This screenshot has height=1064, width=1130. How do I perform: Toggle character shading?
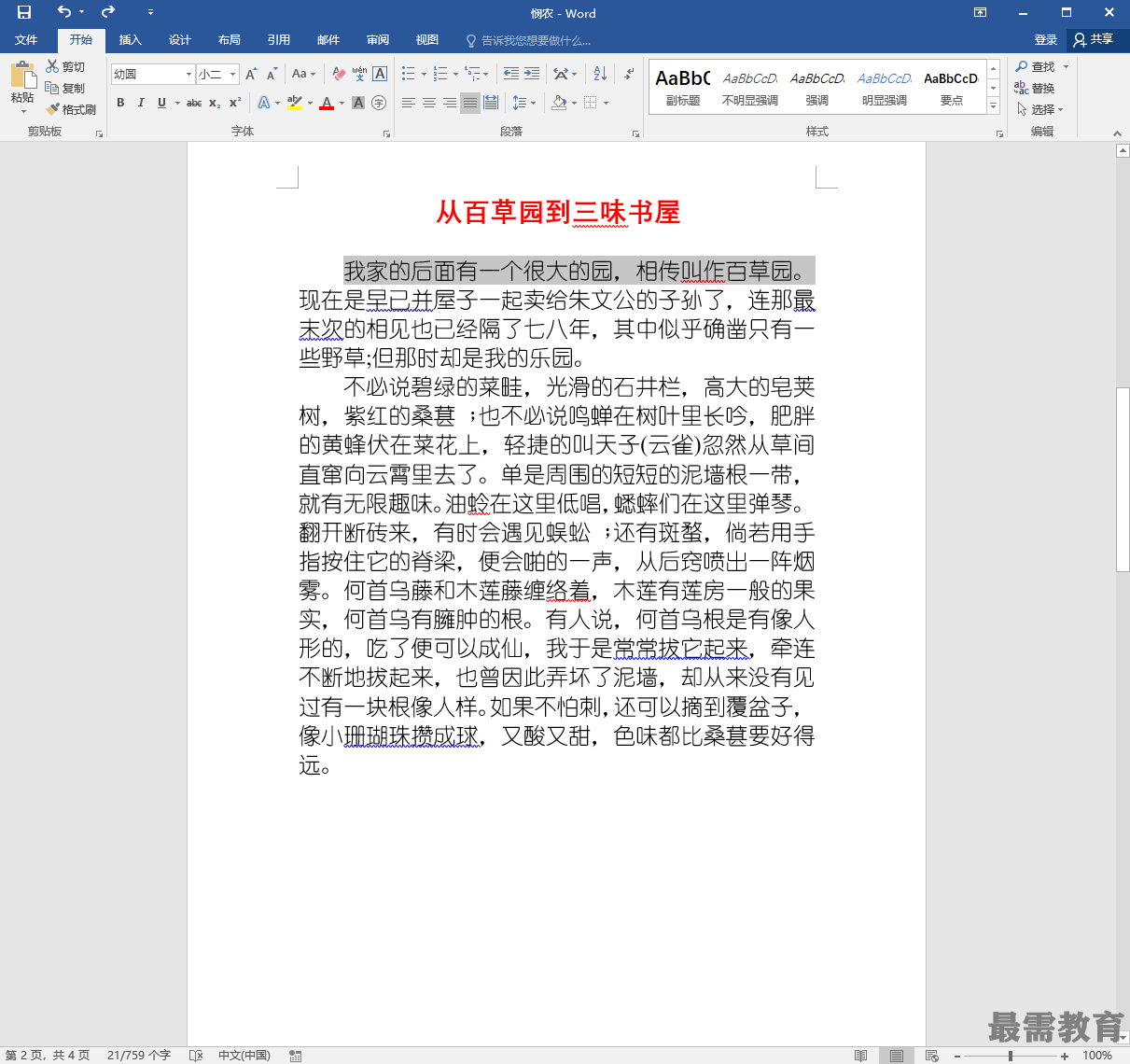358,103
